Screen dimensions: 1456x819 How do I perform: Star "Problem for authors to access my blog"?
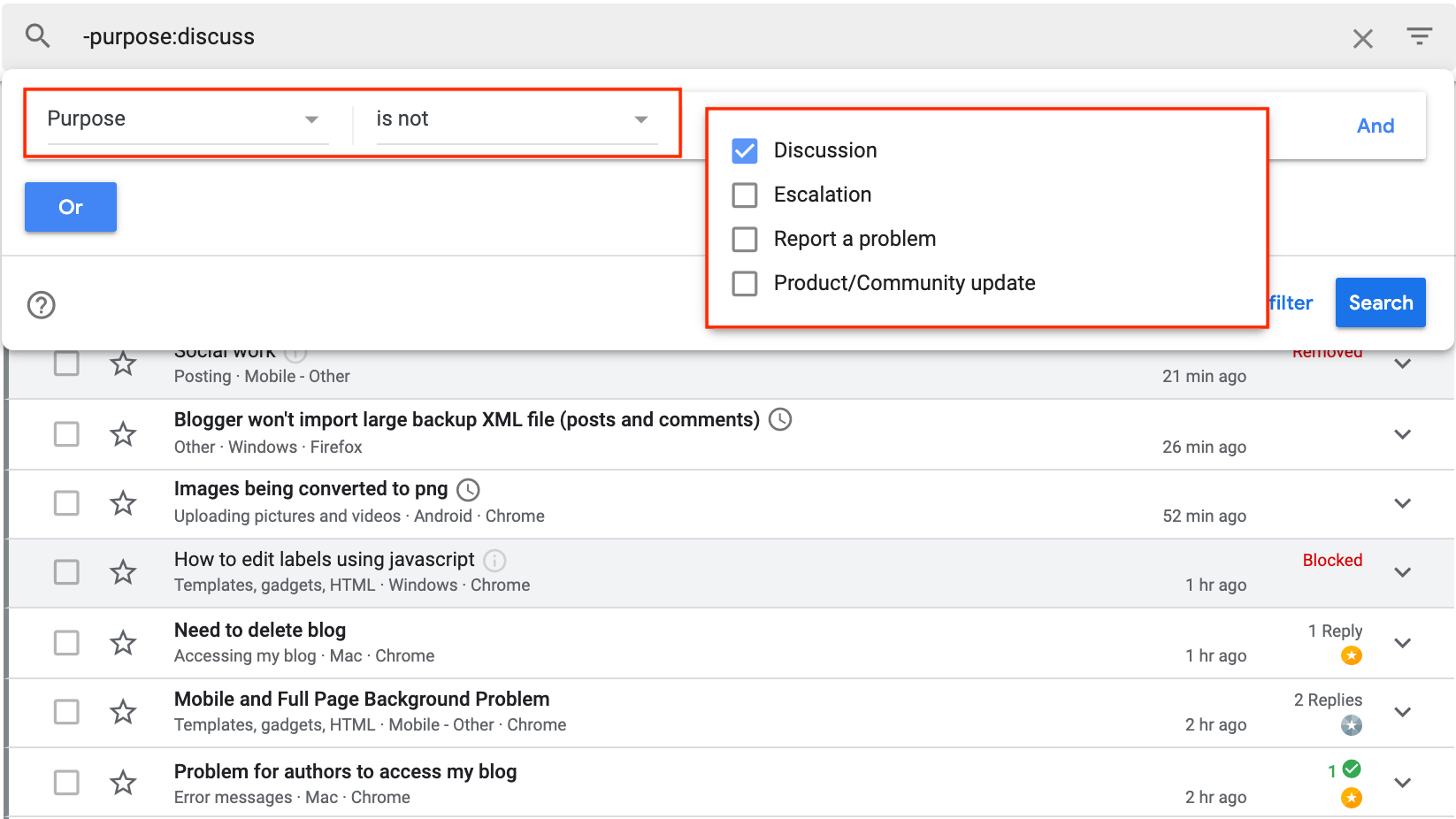pos(123,783)
